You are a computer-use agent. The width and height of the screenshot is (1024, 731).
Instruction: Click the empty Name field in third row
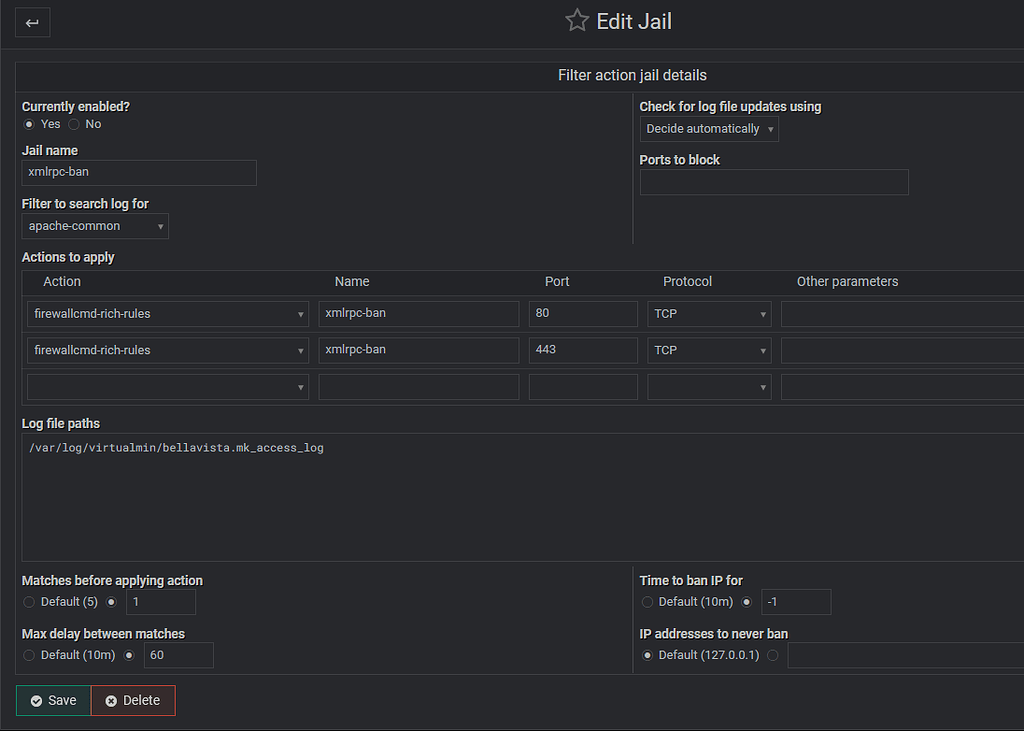tap(419, 387)
